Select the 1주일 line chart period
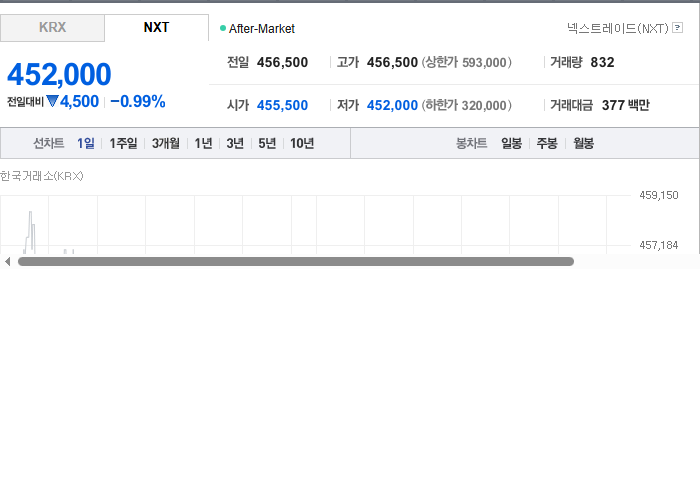 coord(123,143)
